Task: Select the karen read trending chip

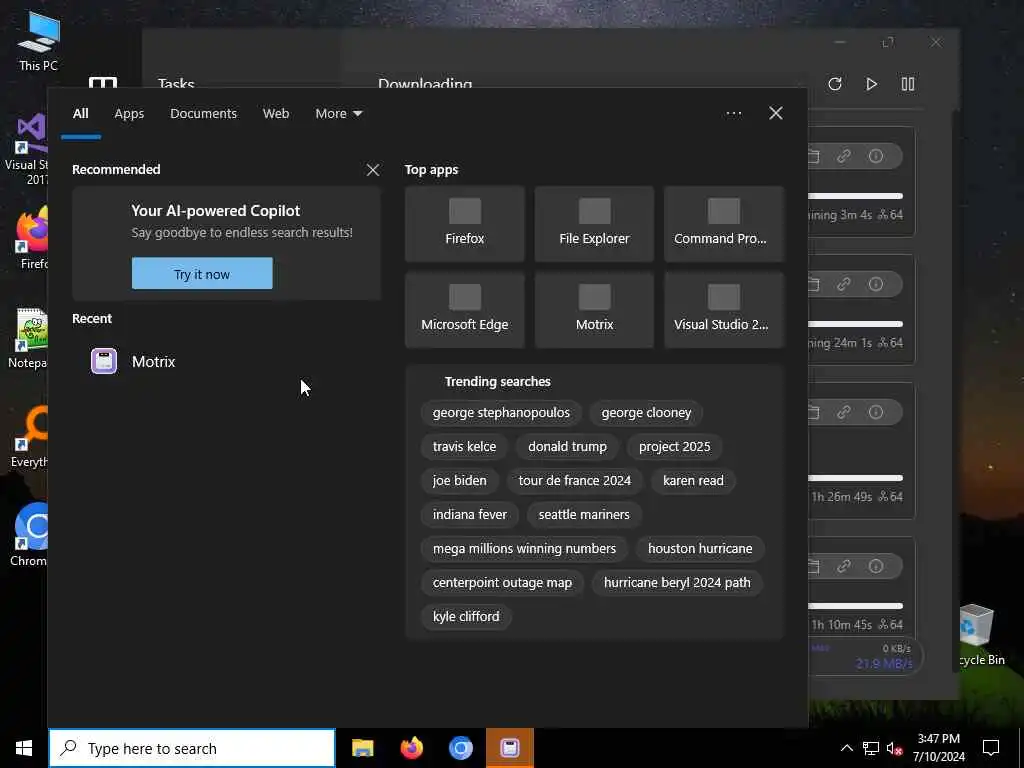Action: point(693,481)
